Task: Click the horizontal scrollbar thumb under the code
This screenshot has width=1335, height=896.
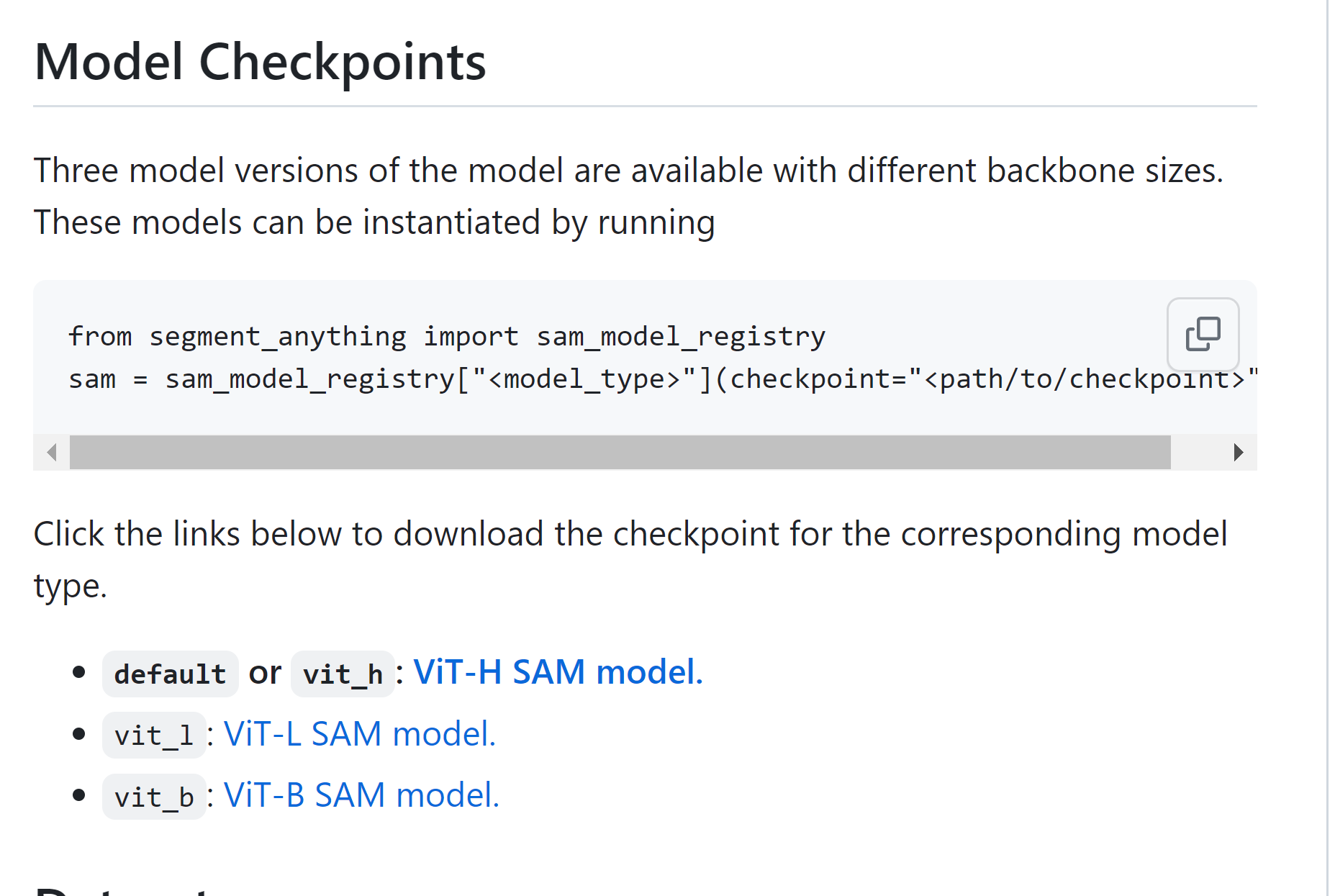Action: pos(620,453)
